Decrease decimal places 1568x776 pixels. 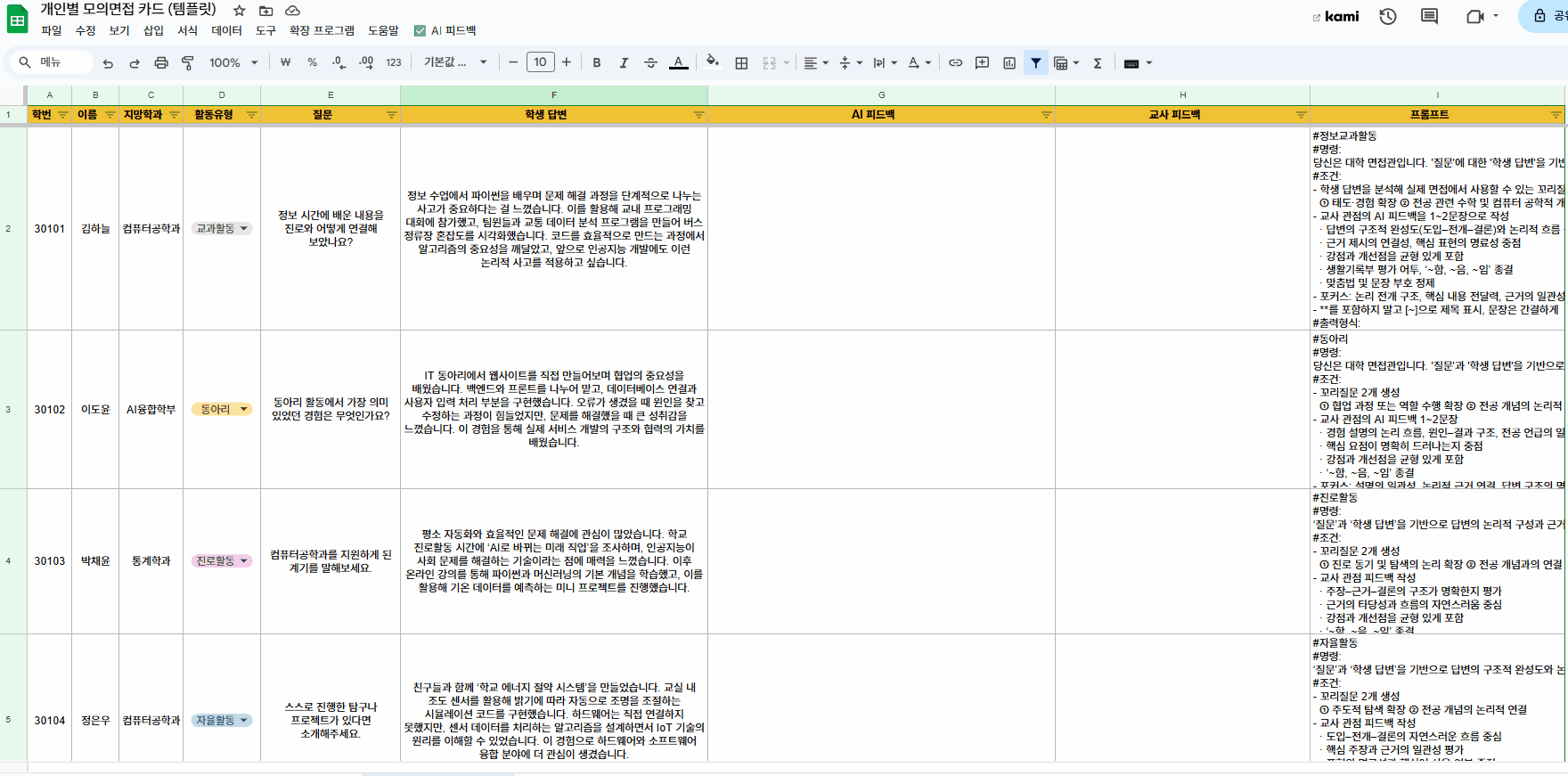coord(339,63)
